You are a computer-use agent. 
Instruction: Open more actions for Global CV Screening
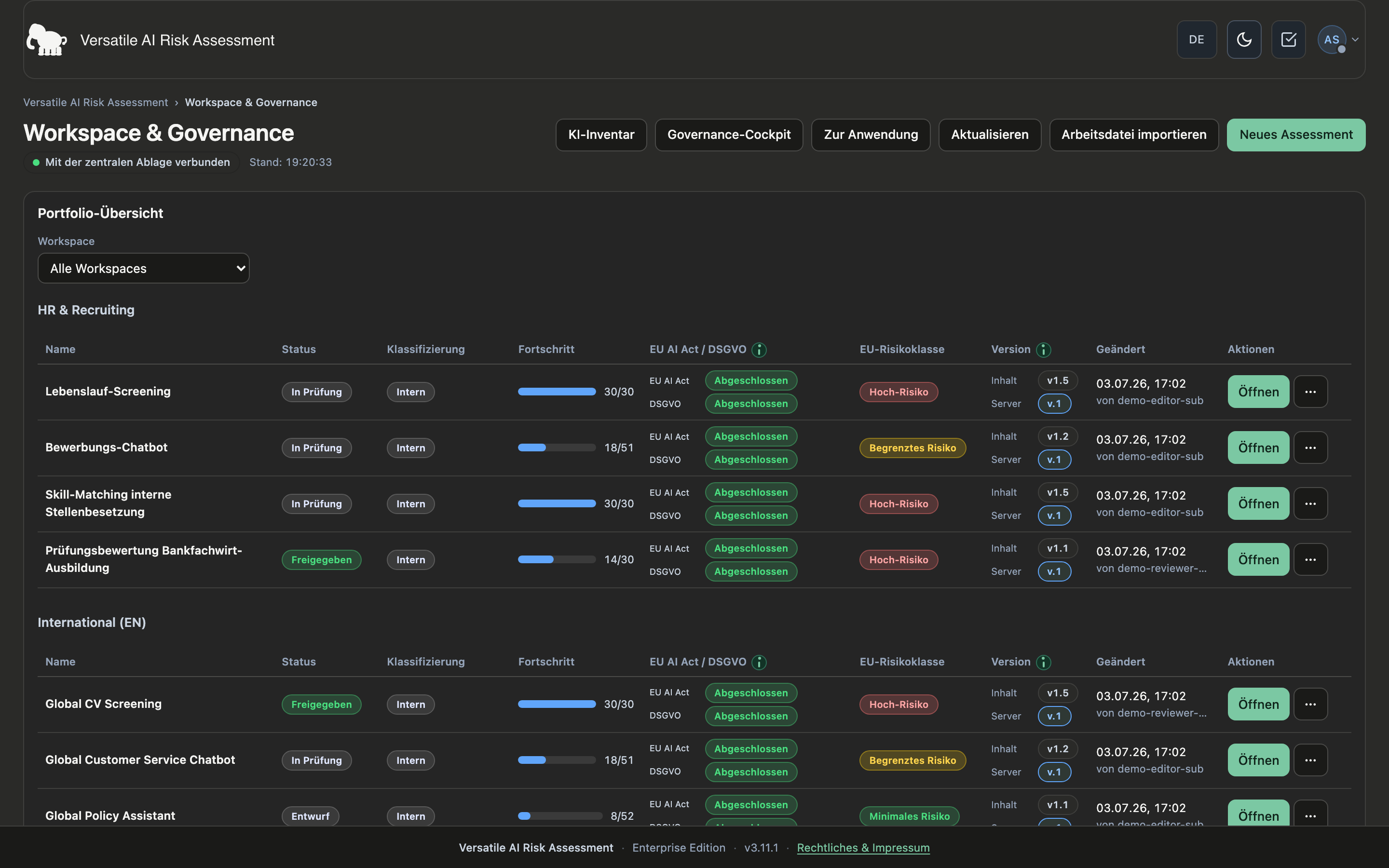click(1310, 704)
